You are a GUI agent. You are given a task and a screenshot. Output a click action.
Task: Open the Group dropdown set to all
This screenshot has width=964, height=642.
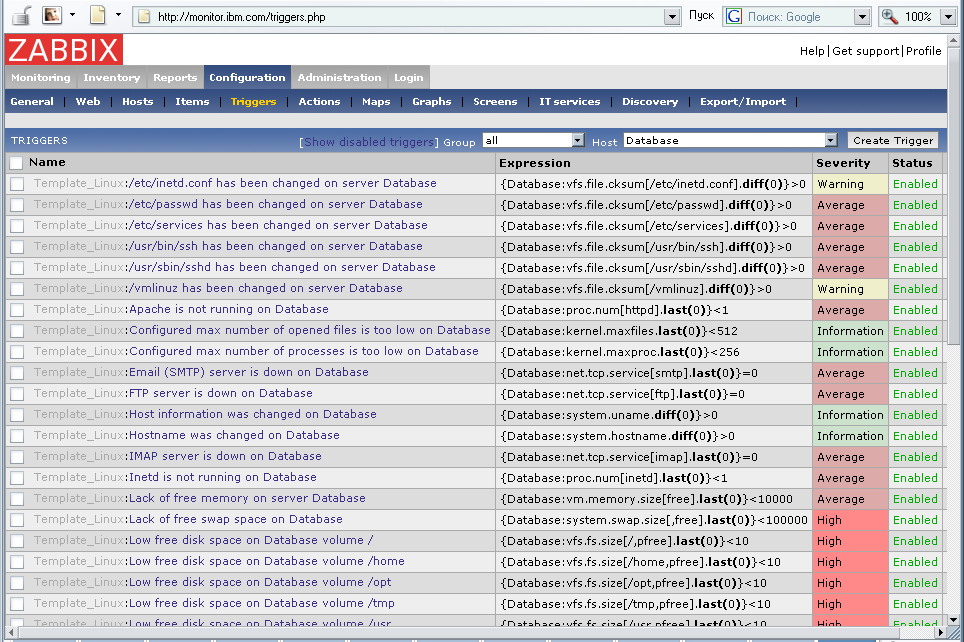[x=533, y=141]
